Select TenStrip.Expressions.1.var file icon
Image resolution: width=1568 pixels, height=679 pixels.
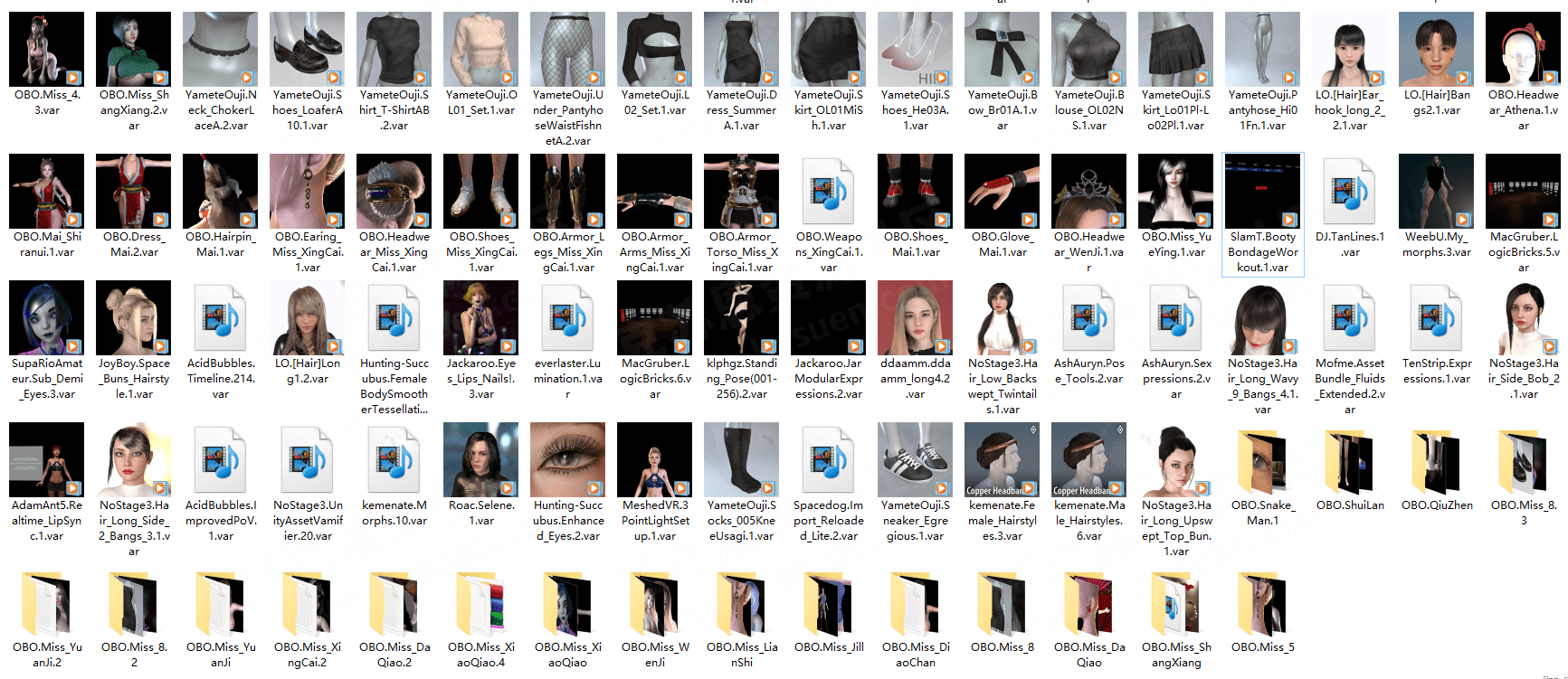pyautogui.click(x=1436, y=318)
